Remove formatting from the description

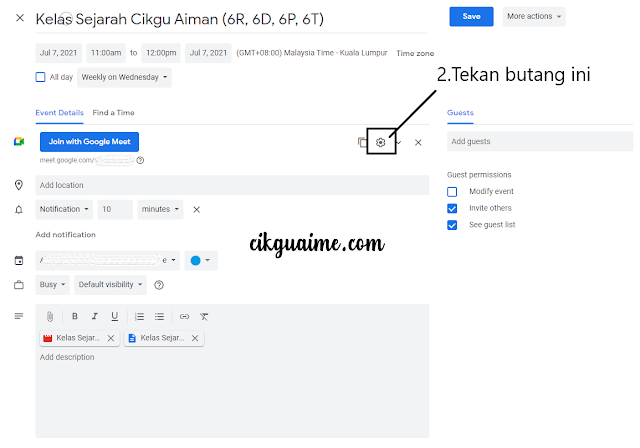click(x=204, y=316)
